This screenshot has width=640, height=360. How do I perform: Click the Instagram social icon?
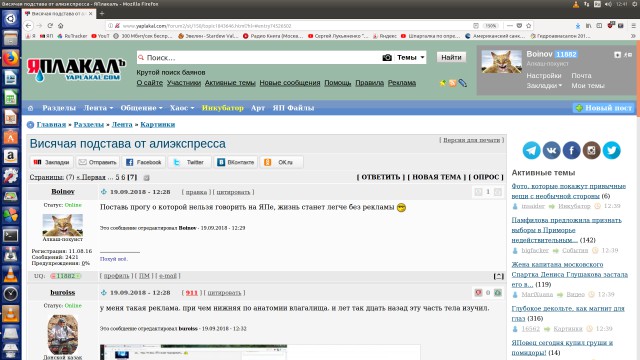pyautogui.click(x=591, y=150)
